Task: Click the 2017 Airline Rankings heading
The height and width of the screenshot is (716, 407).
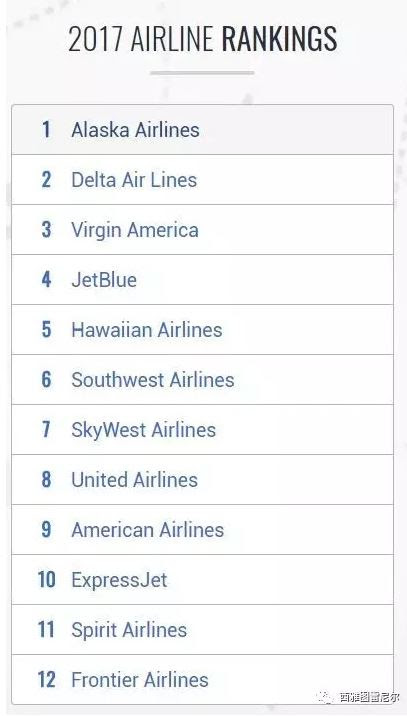Action: (203, 39)
